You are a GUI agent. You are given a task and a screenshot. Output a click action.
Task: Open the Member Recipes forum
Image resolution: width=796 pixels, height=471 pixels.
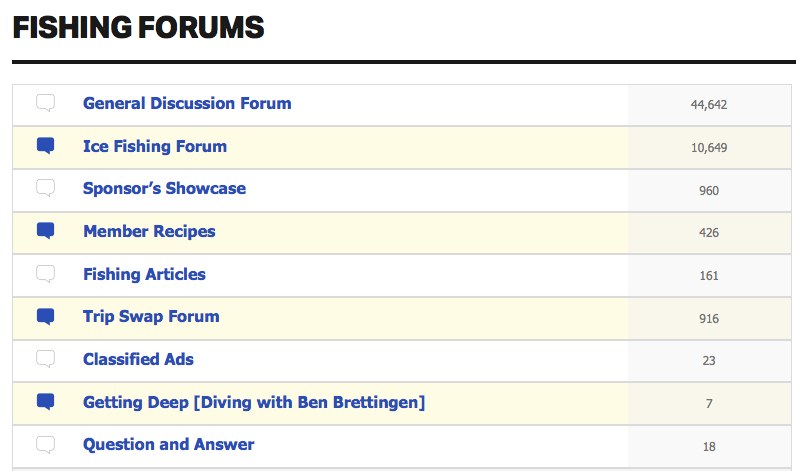click(149, 231)
